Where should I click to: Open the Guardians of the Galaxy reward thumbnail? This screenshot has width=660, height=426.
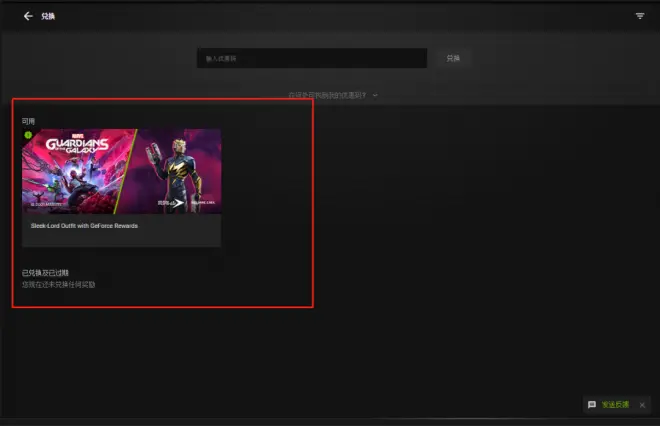(x=121, y=171)
